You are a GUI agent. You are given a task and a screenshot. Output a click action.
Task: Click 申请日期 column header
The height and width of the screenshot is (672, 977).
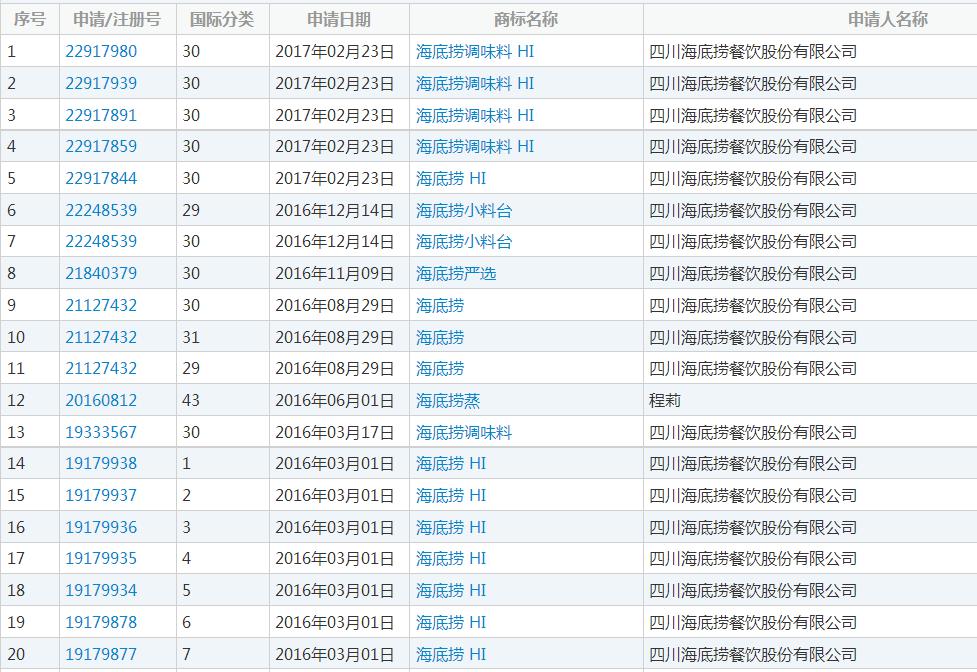click(x=338, y=19)
